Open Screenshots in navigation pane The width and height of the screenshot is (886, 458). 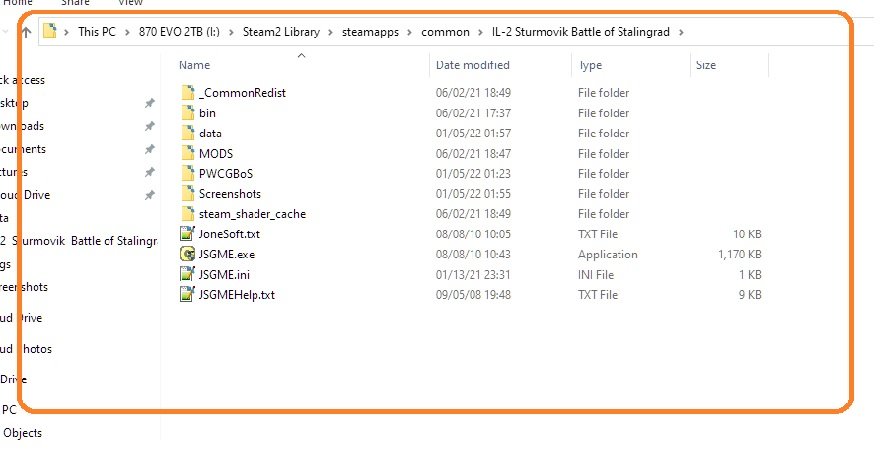(24, 287)
